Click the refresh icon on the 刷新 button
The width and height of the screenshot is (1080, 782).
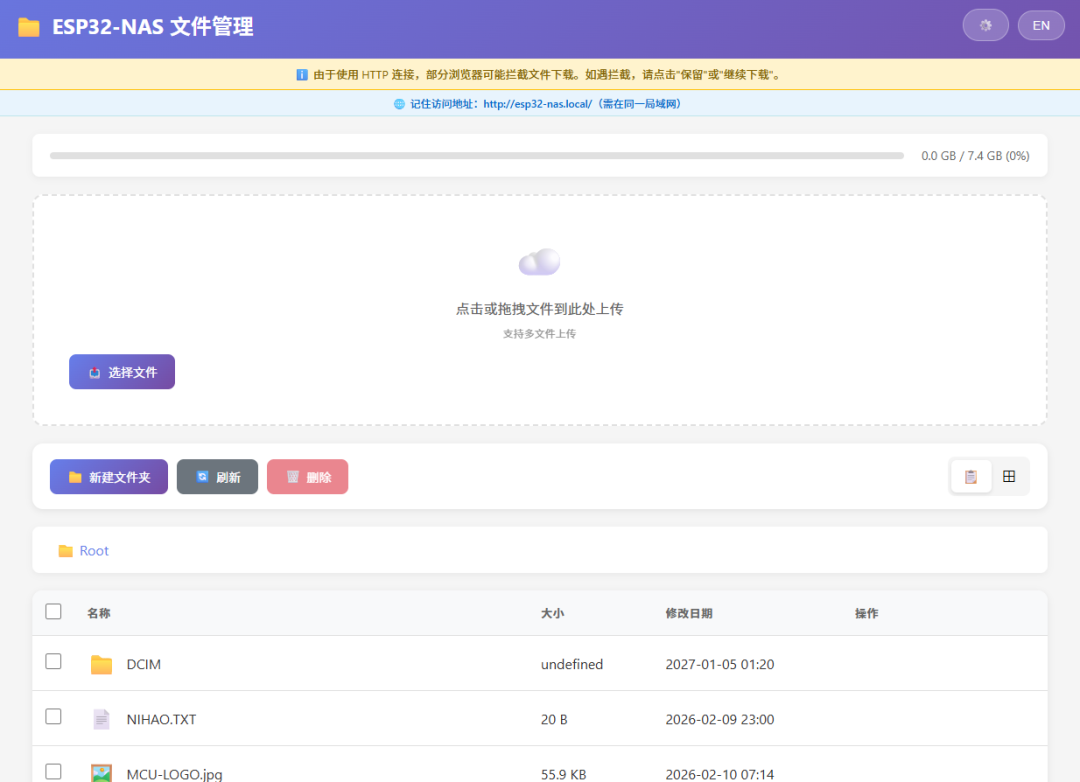pos(200,476)
